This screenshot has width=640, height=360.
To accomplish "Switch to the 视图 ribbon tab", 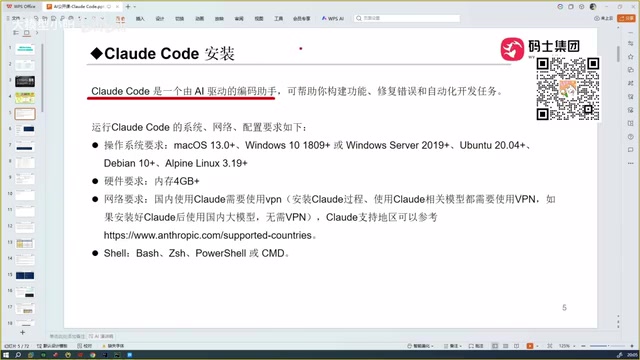I will (x=259, y=19).
